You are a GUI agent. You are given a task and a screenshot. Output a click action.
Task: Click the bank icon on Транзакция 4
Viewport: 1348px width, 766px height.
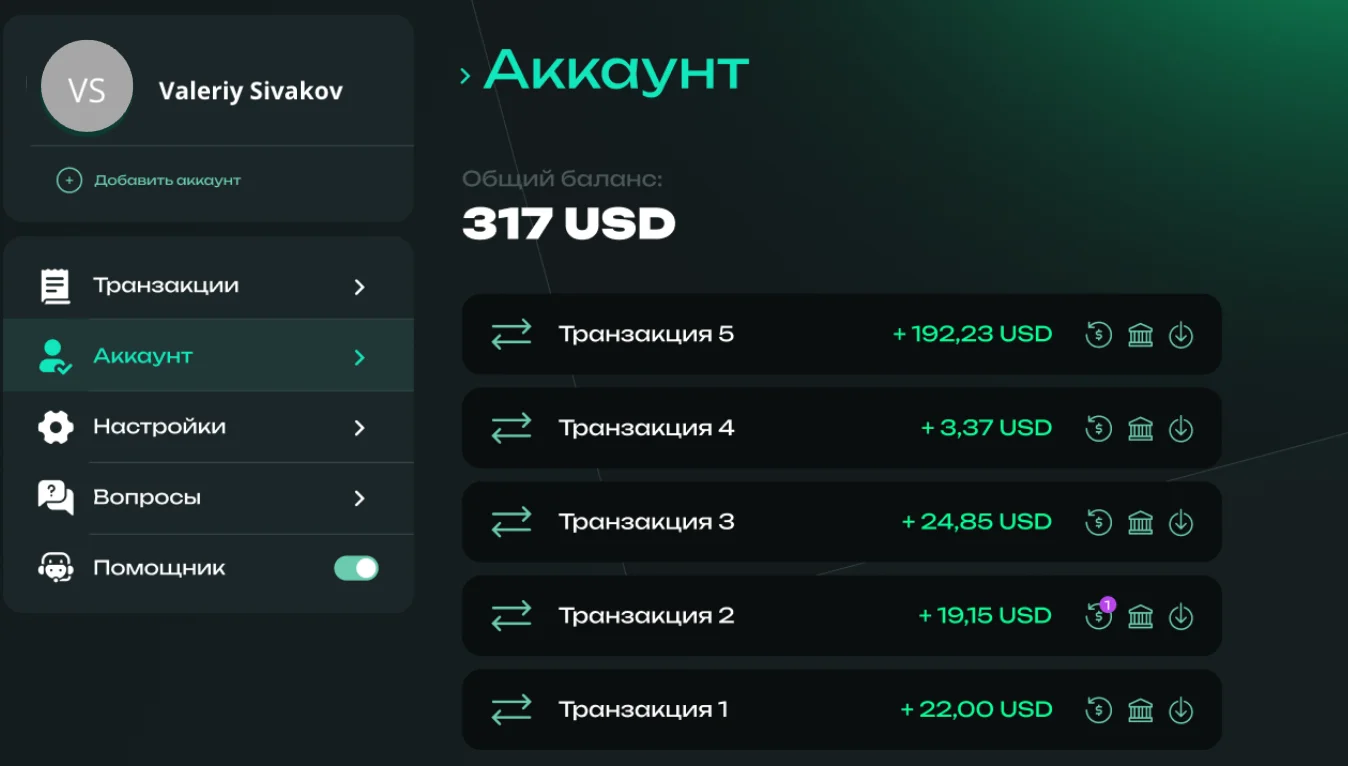pos(1140,429)
